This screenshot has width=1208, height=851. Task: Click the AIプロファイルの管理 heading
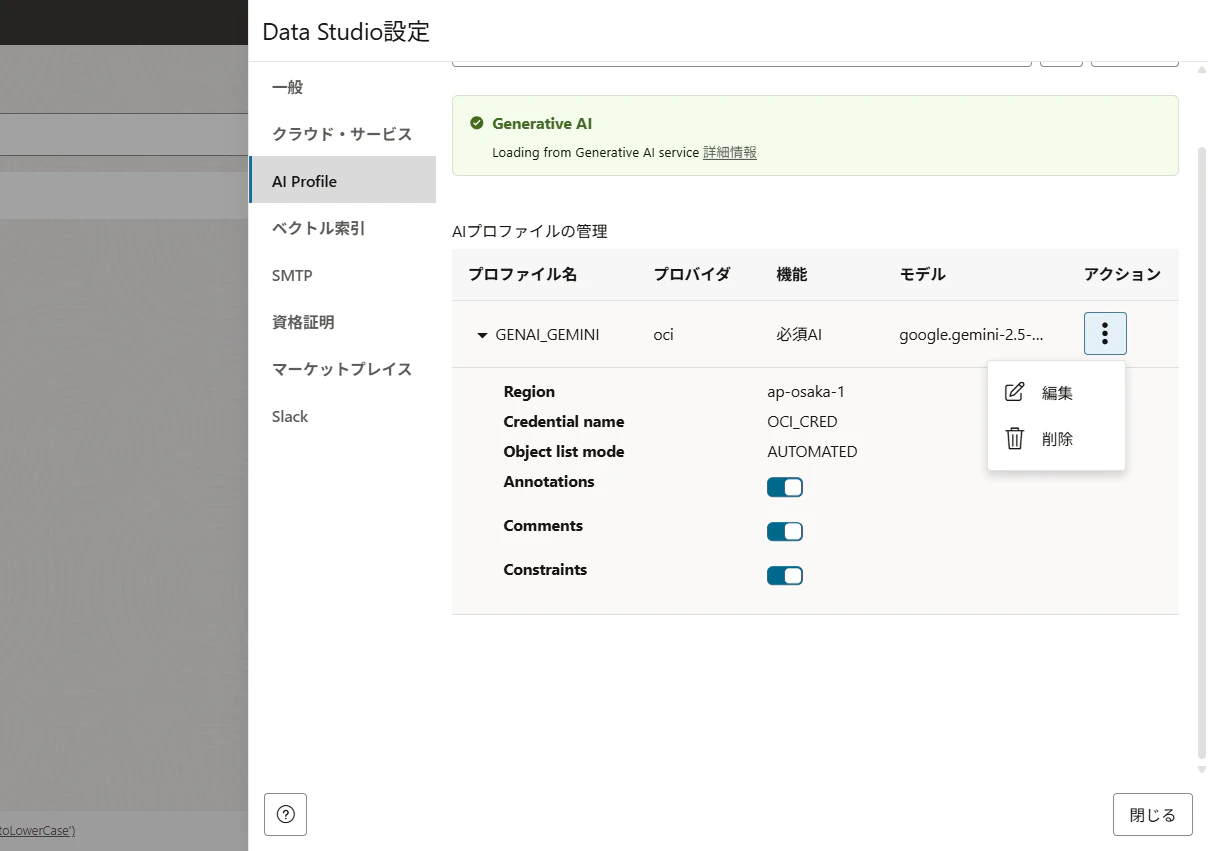point(529,231)
